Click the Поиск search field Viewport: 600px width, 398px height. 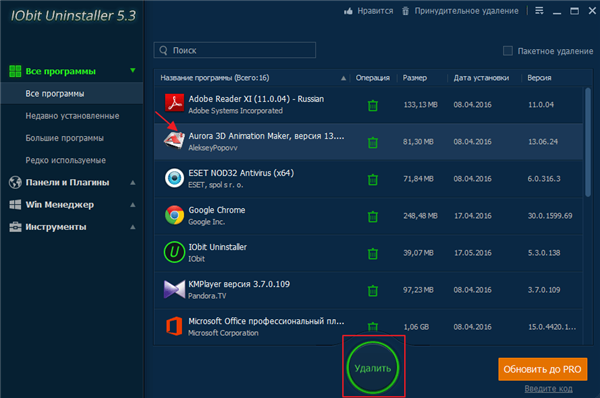(235, 50)
